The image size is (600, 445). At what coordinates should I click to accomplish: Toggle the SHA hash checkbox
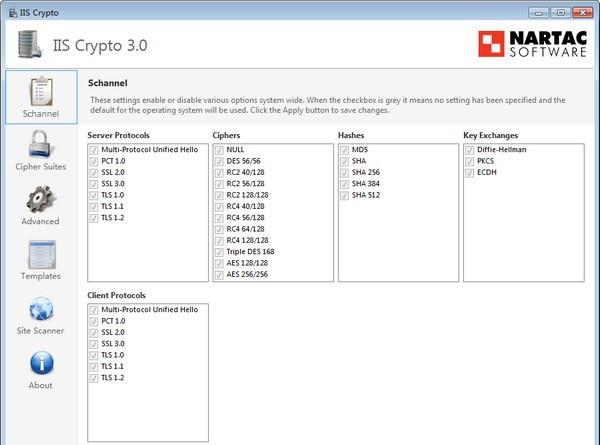(344, 161)
